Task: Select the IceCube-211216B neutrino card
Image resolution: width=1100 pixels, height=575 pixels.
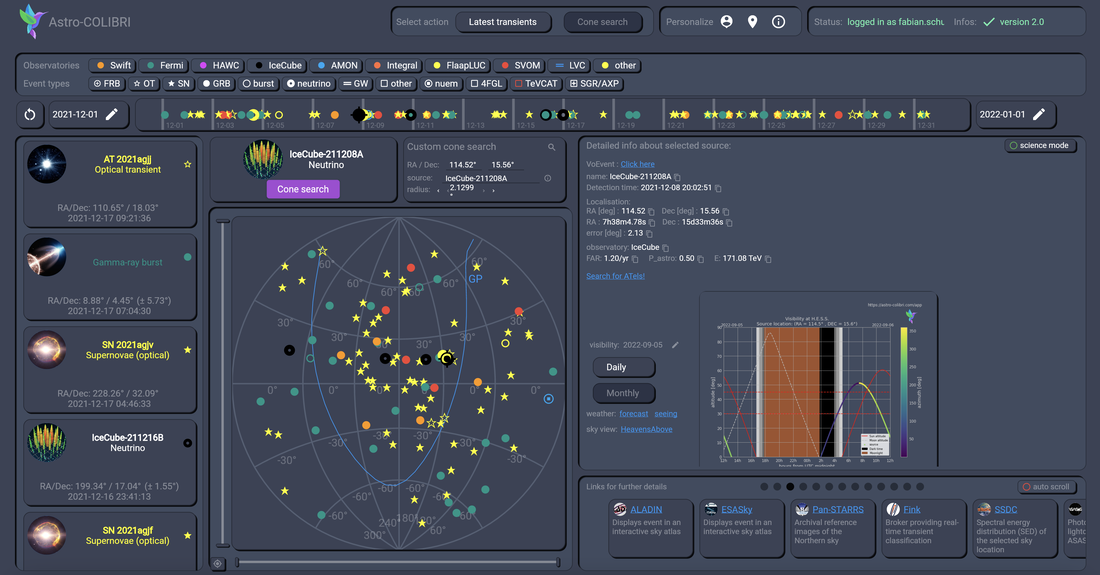Action: 110,462
